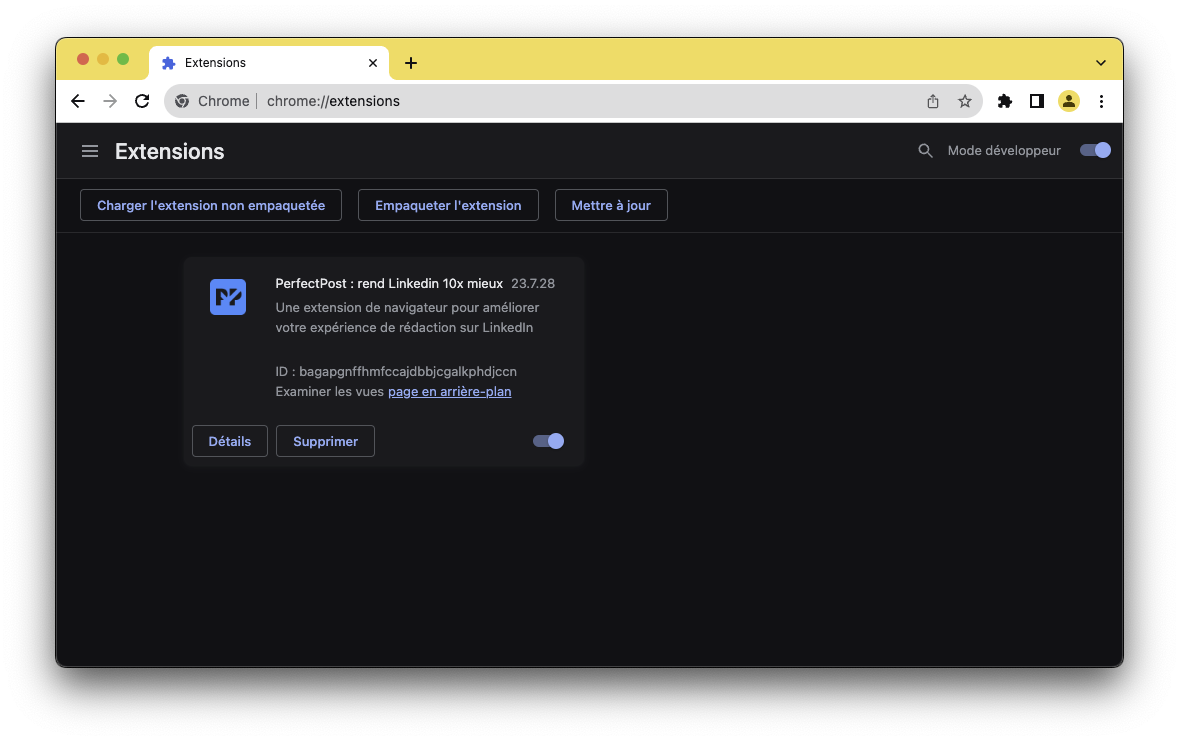Open the profile avatar menu
Viewport: 1179px width, 741px height.
click(1068, 101)
